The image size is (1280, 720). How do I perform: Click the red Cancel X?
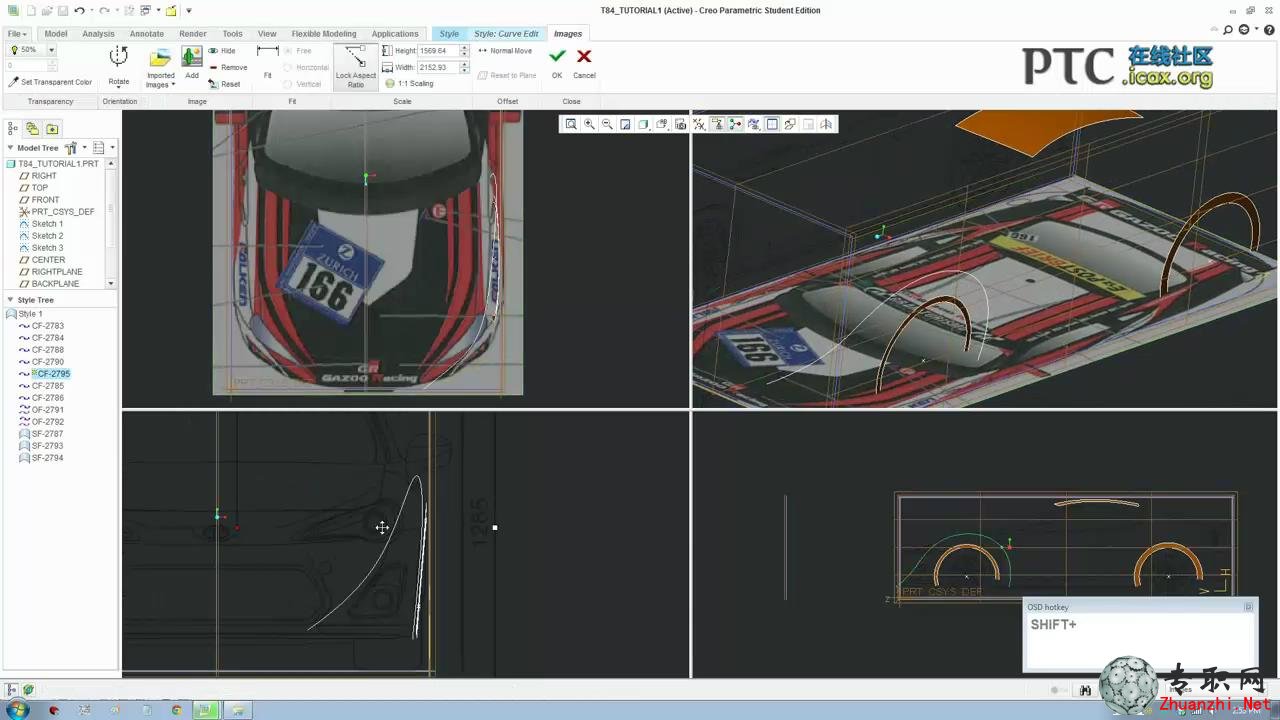[x=584, y=57]
